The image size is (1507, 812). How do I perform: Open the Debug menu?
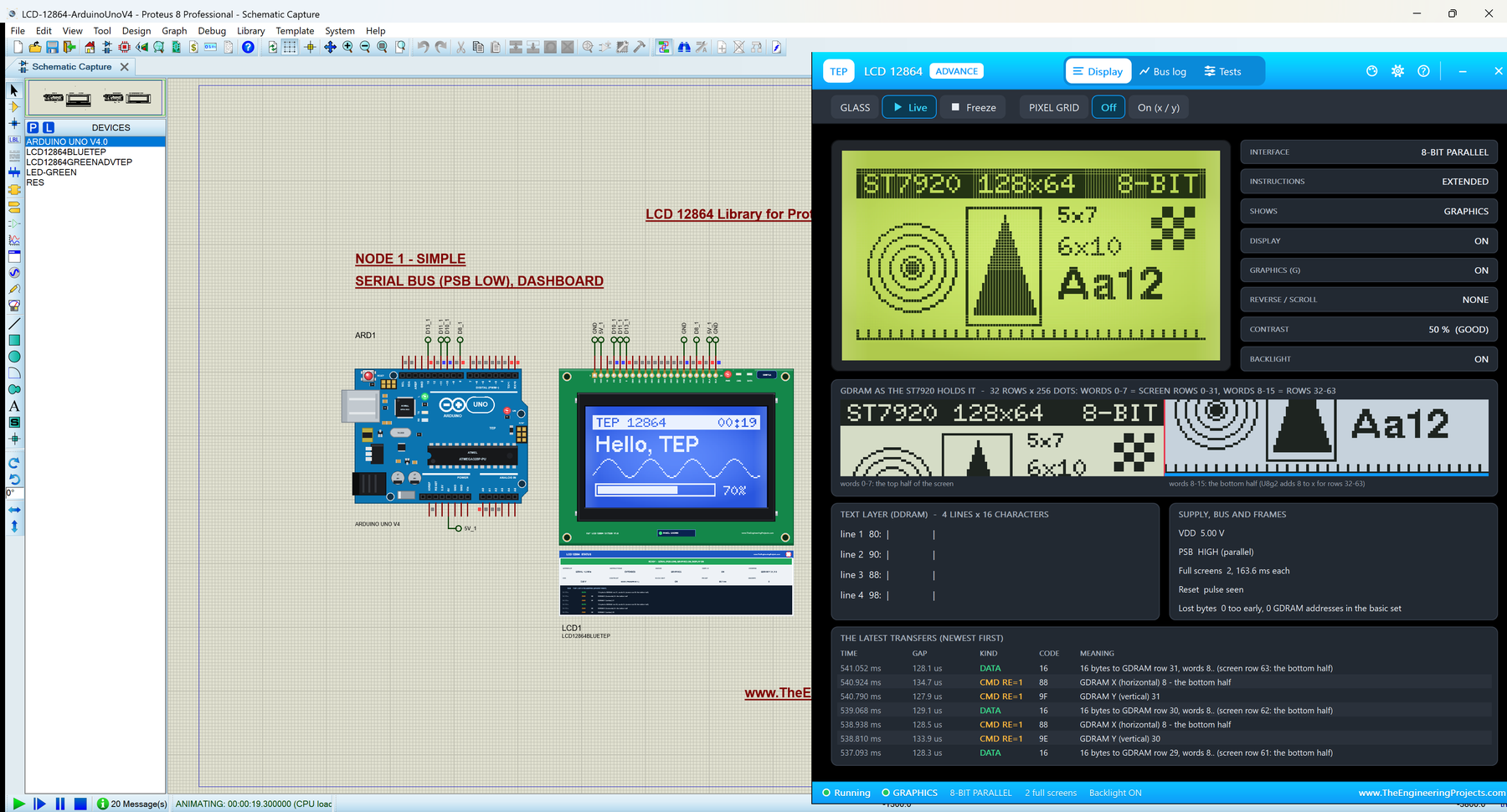coord(212,31)
